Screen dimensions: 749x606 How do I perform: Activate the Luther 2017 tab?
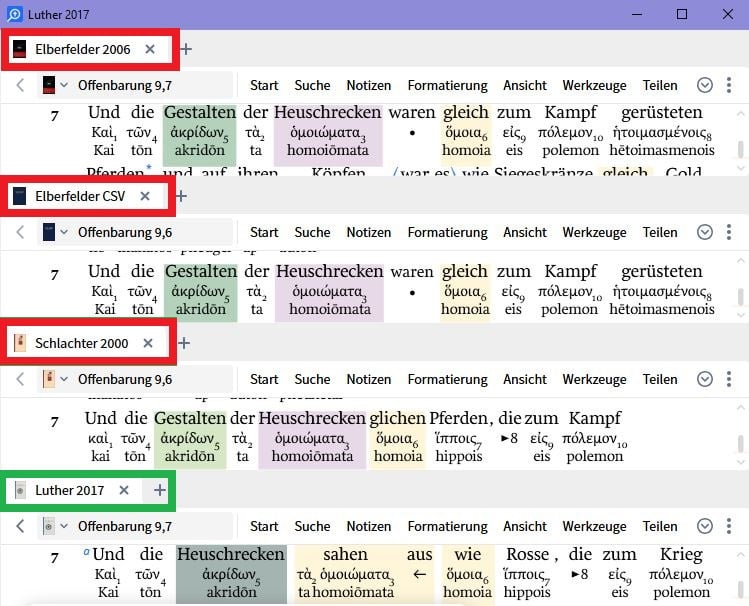pyautogui.click(x=69, y=490)
